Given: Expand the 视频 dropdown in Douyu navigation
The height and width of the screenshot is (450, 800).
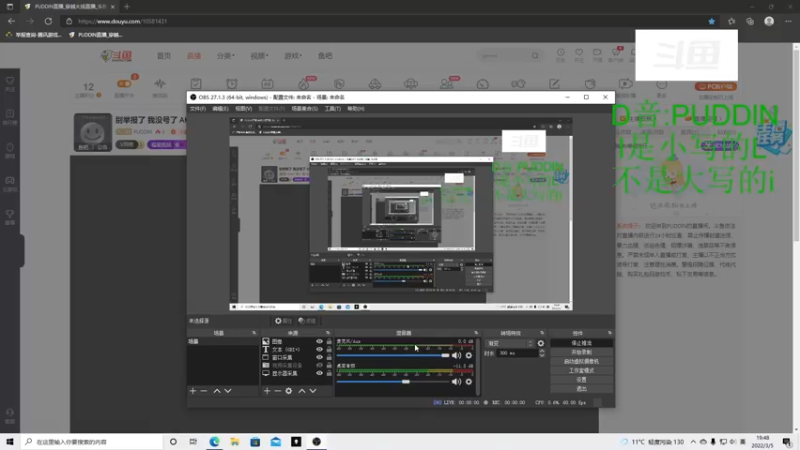Looking at the screenshot, I should pos(259,56).
